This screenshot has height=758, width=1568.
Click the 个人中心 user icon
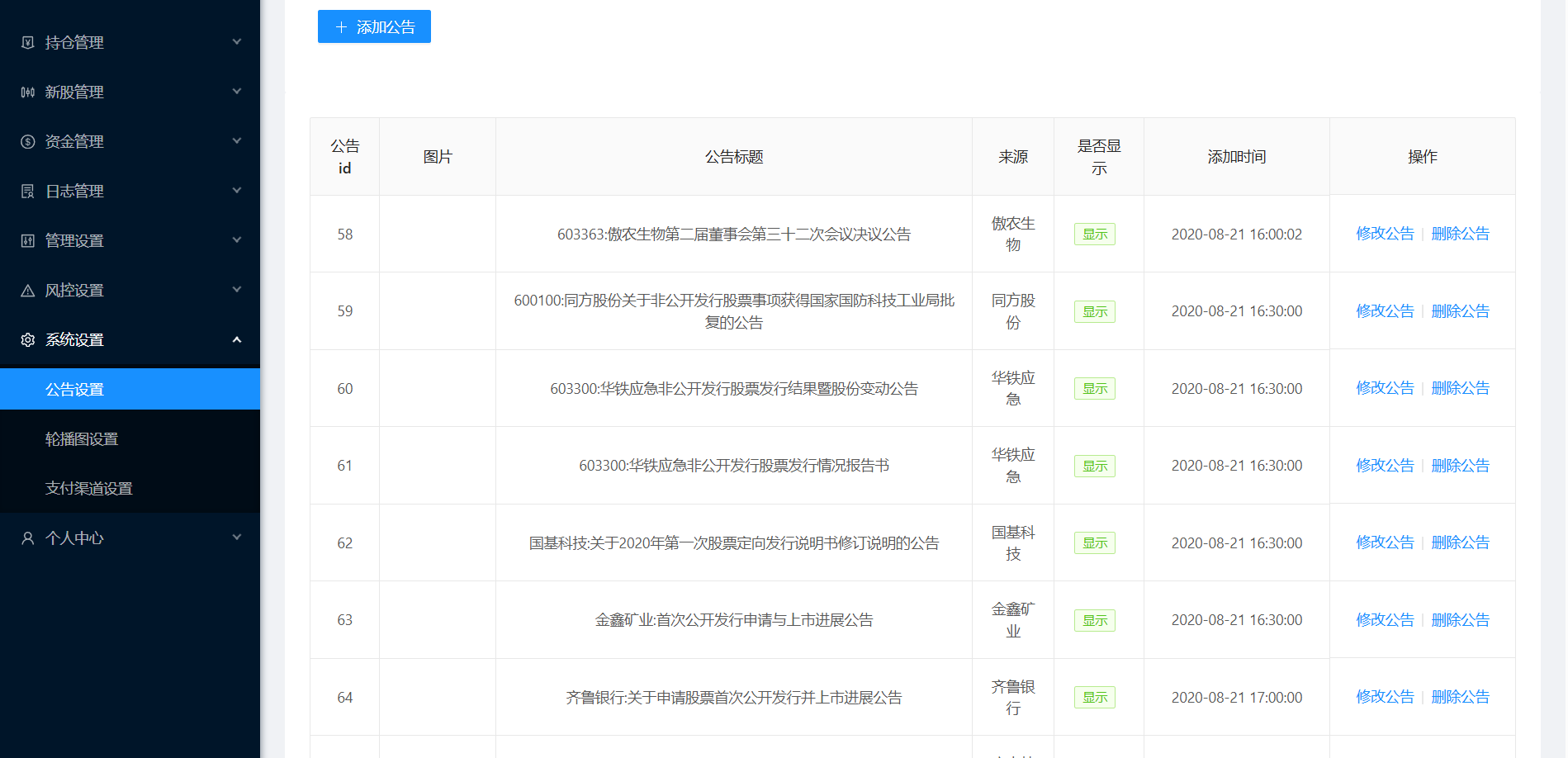click(x=28, y=538)
